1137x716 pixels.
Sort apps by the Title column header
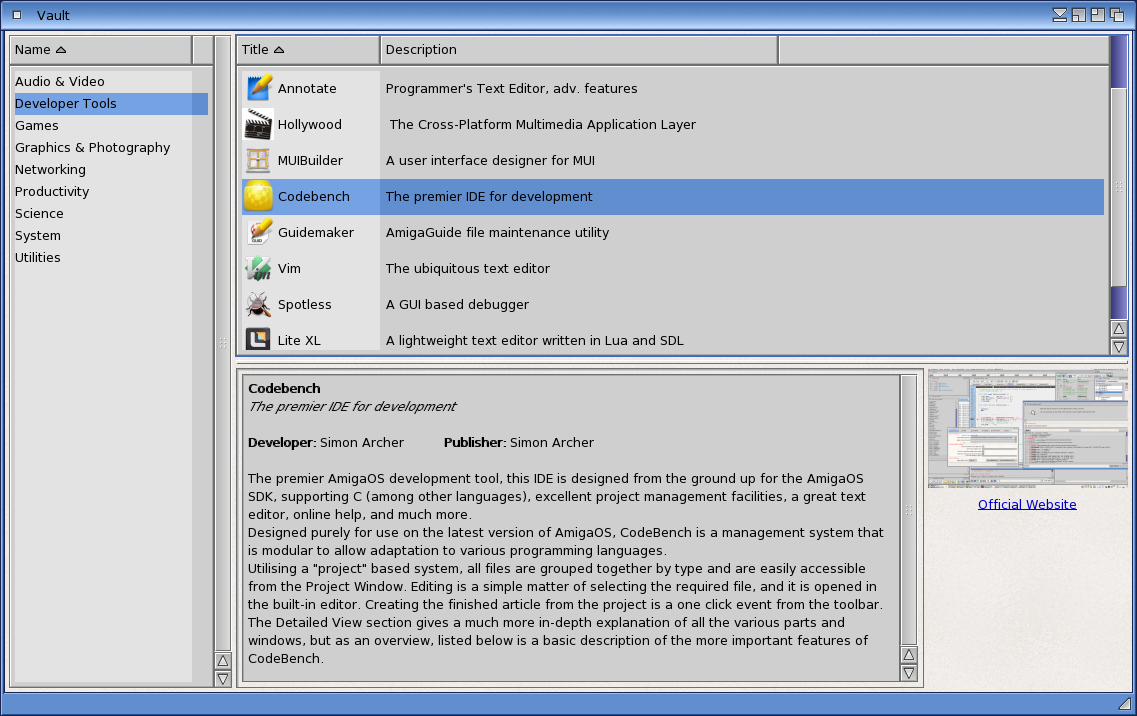308,50
